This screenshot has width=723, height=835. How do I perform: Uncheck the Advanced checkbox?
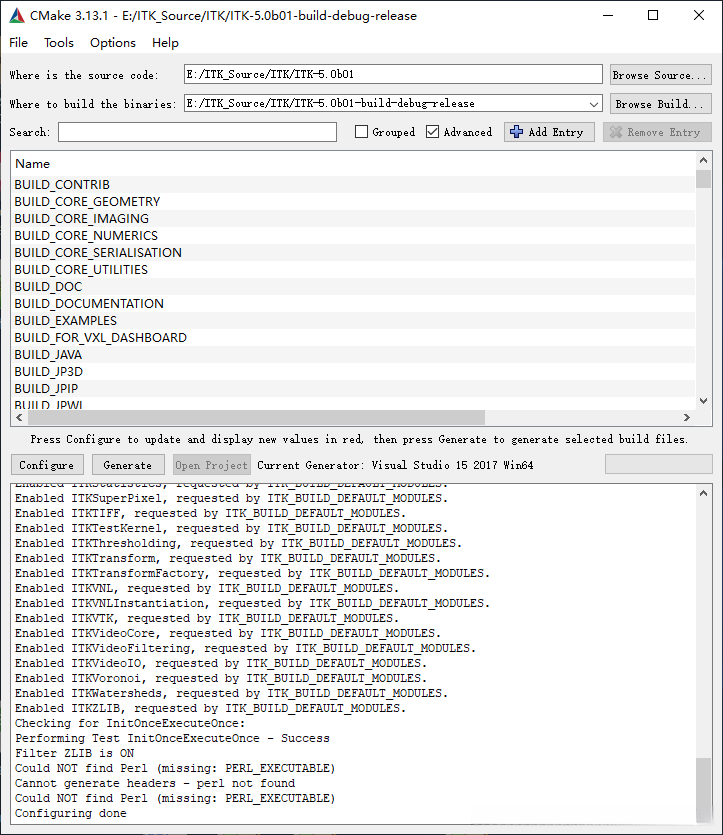(x=432, y=132)
